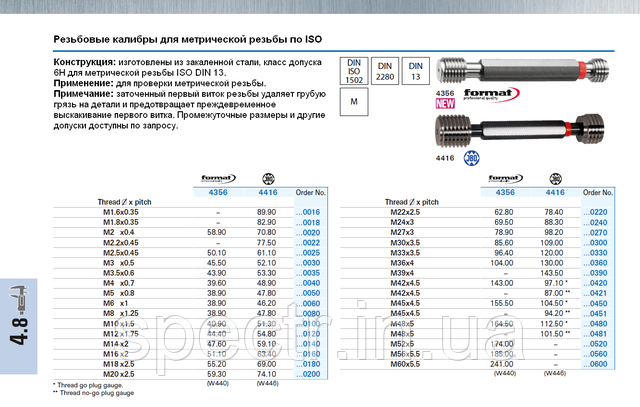640x407 pixels.
Task: Select the M60x5.5 thread row label
Action: click(405, 364)
